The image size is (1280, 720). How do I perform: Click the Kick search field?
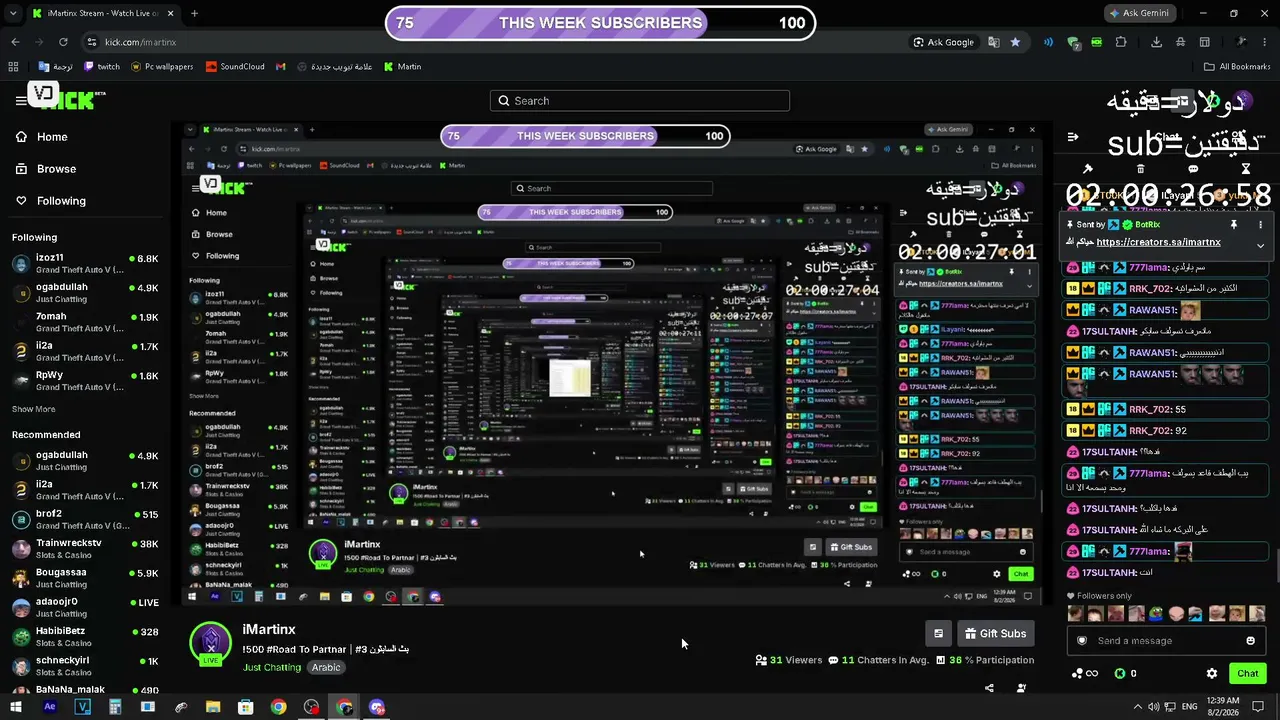pyautogui.click(x=640, y=101)
